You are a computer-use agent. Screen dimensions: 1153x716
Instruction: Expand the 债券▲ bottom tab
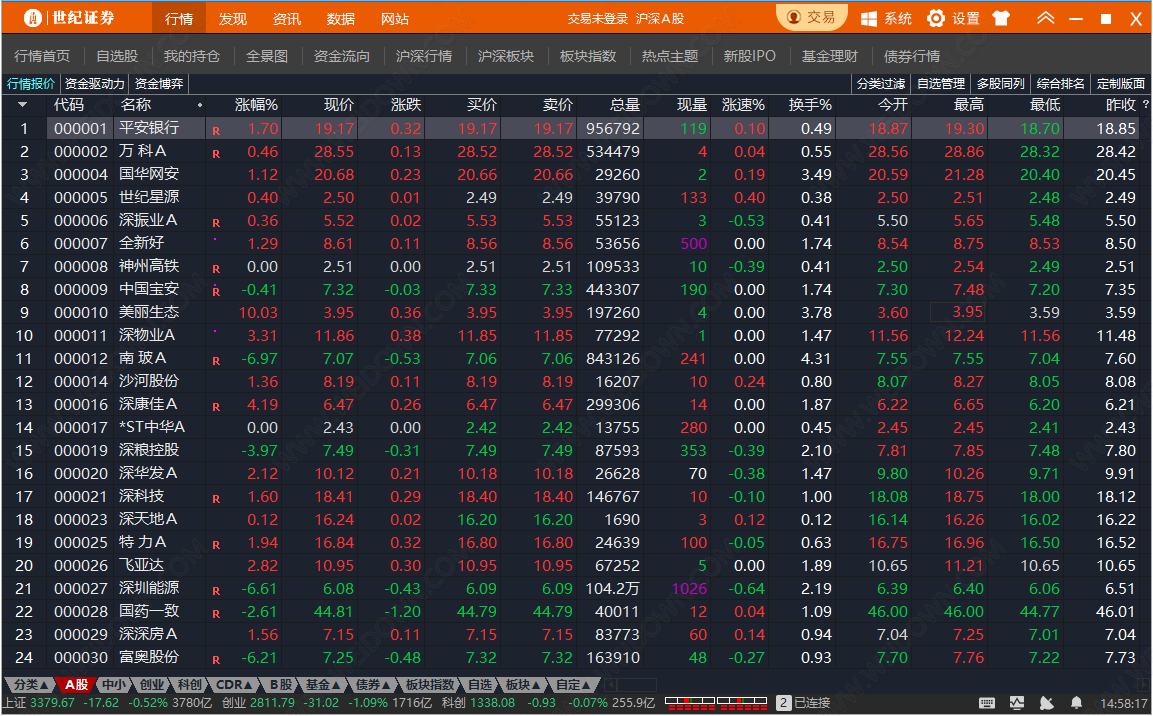(x=373, y=684)
